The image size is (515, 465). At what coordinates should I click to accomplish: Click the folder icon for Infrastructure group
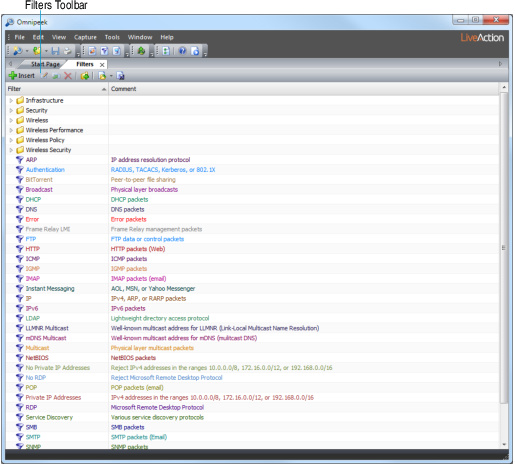pos(20,100)
